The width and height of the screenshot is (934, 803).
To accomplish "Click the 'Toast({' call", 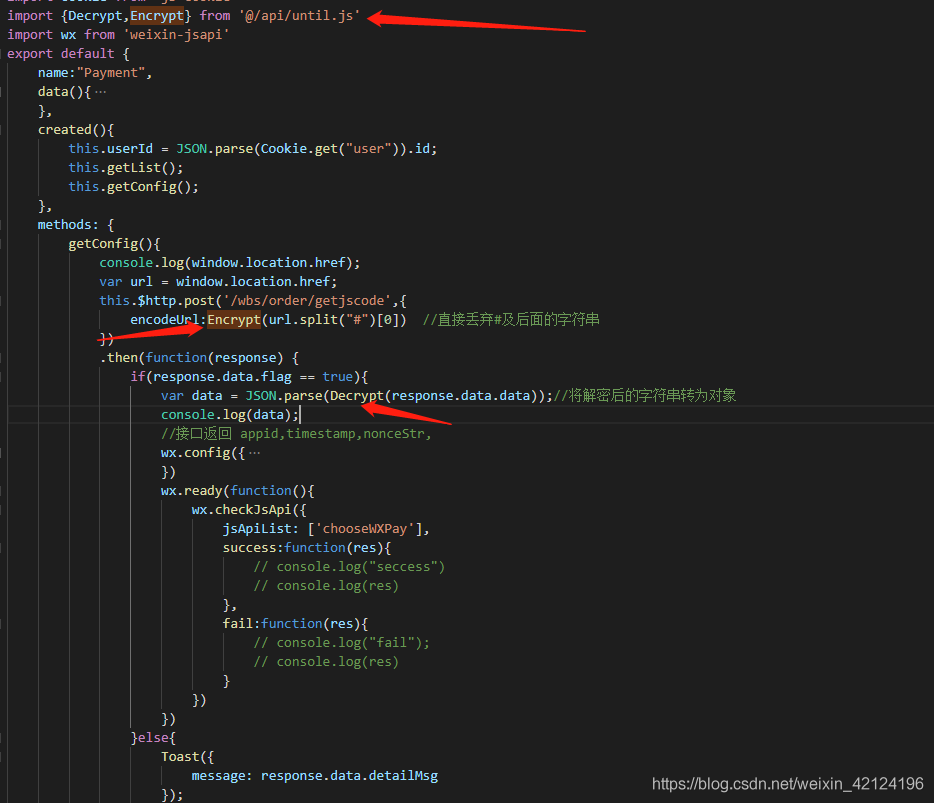I will pos(188,757).
